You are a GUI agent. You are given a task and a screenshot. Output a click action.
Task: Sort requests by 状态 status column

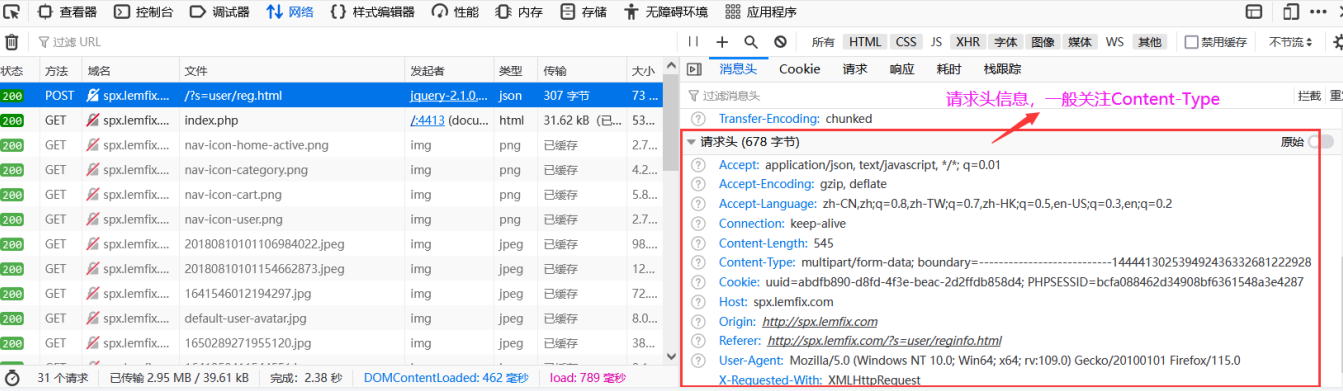[18, 71]
